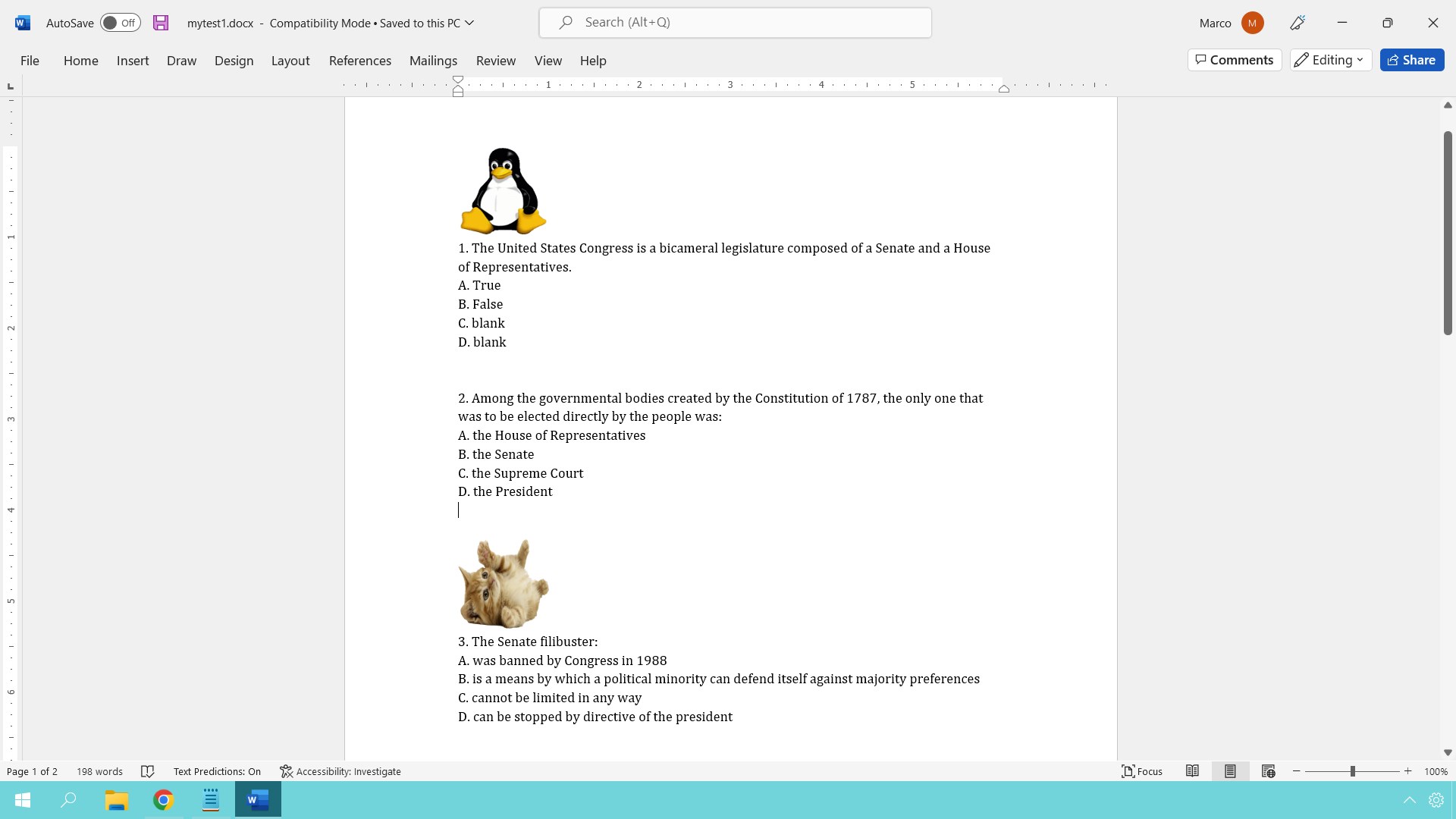
Task: Open the Marco account menu
Action: (x=1252, y=23)
